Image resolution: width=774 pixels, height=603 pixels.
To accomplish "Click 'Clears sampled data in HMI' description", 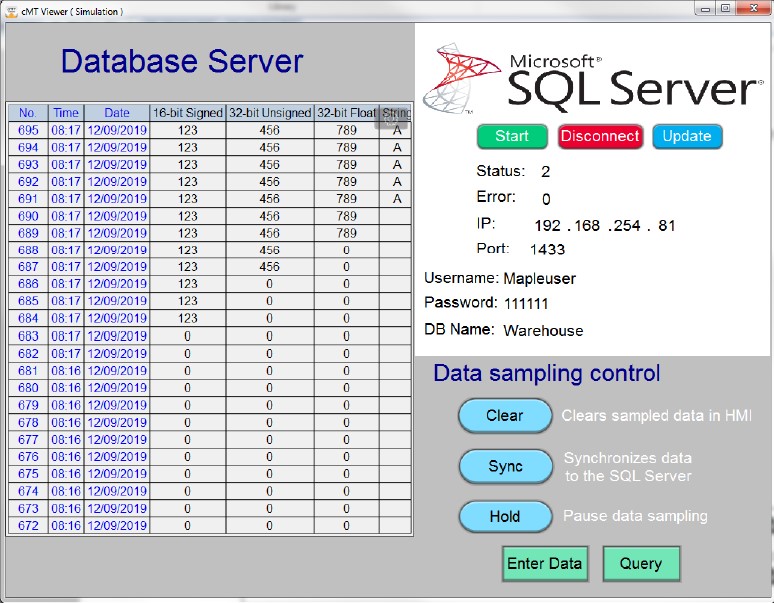I will click(657, 415).
